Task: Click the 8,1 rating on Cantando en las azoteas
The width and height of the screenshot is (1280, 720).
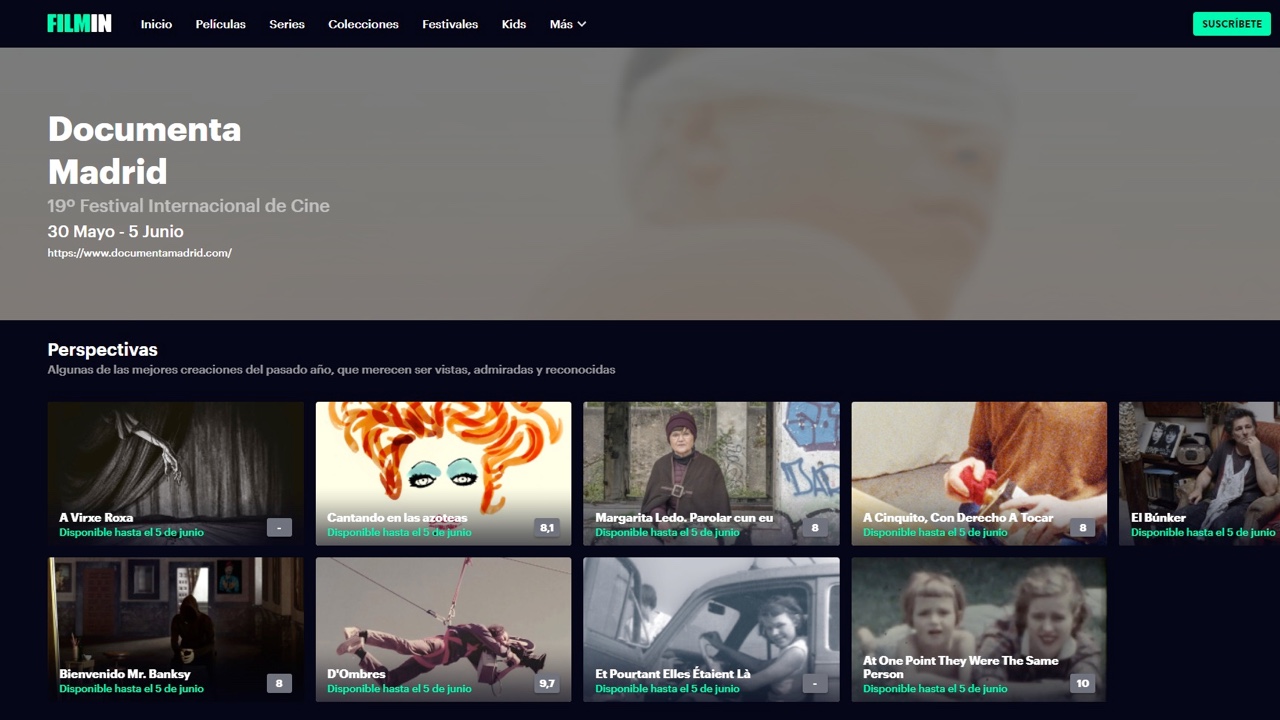Action: pos(547,527)
